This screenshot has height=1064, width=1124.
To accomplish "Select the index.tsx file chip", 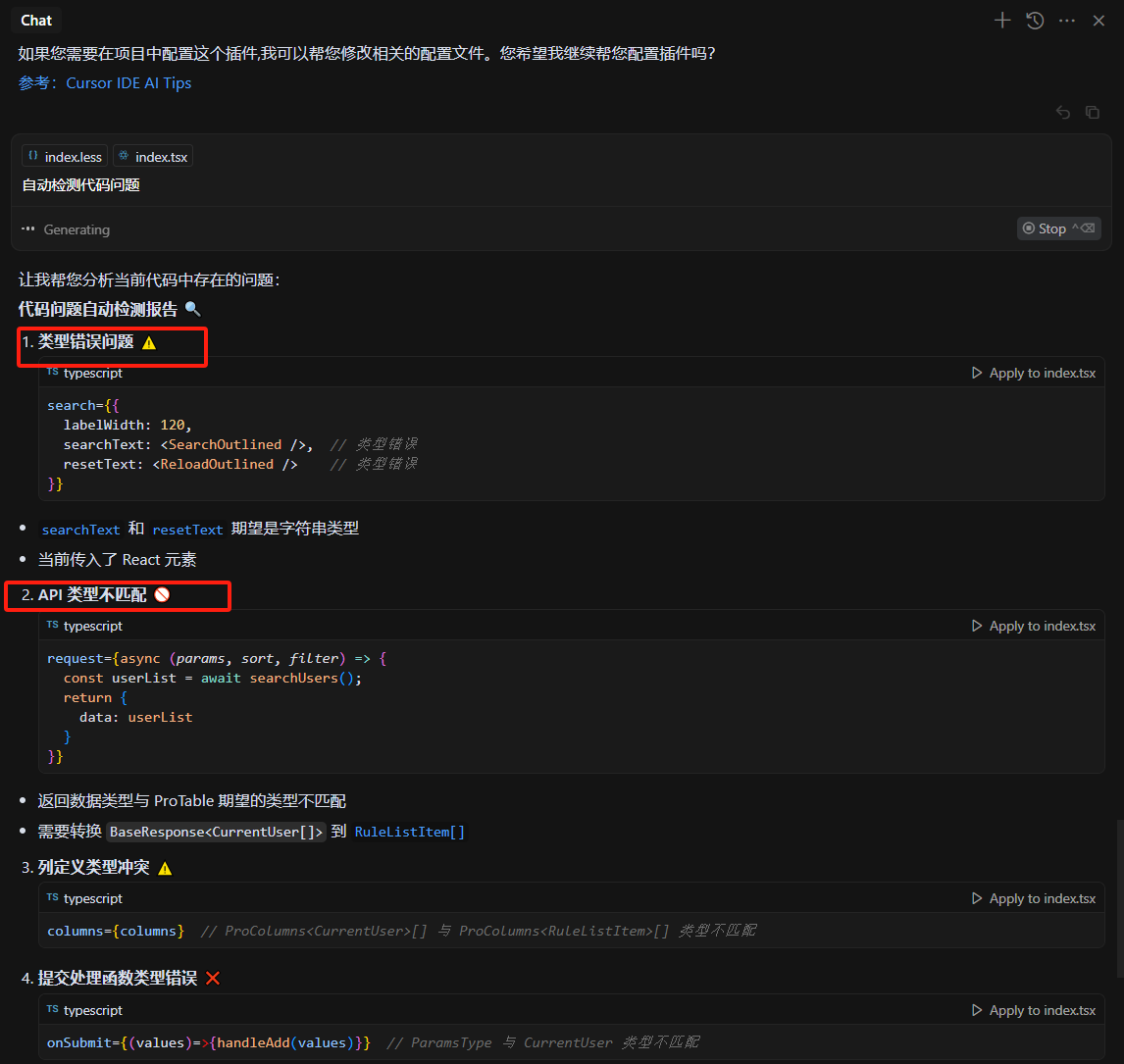I will (153, 156).
